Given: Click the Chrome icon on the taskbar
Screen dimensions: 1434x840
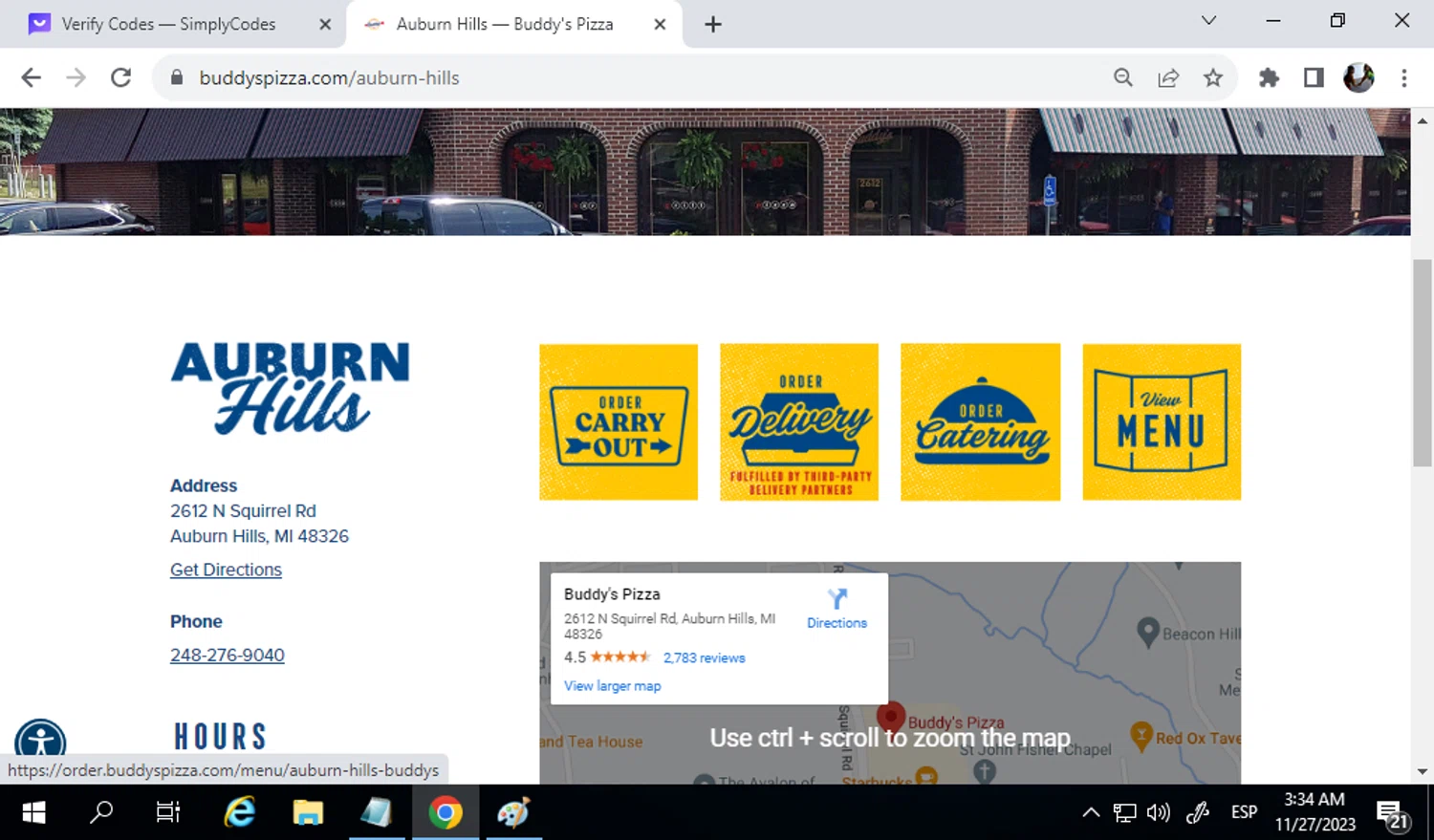Looking at the screenshot, I should click(445, 812).
